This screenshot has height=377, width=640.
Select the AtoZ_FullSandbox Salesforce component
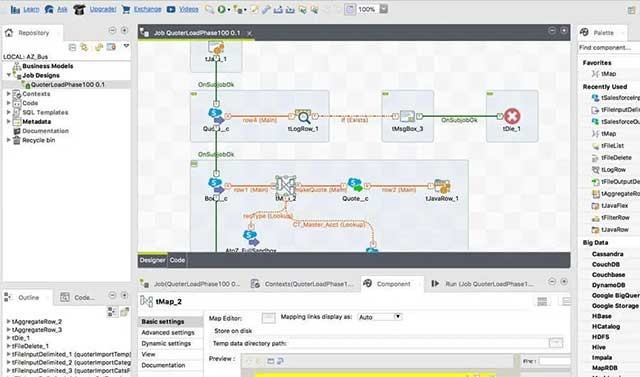tap(251, 238)
